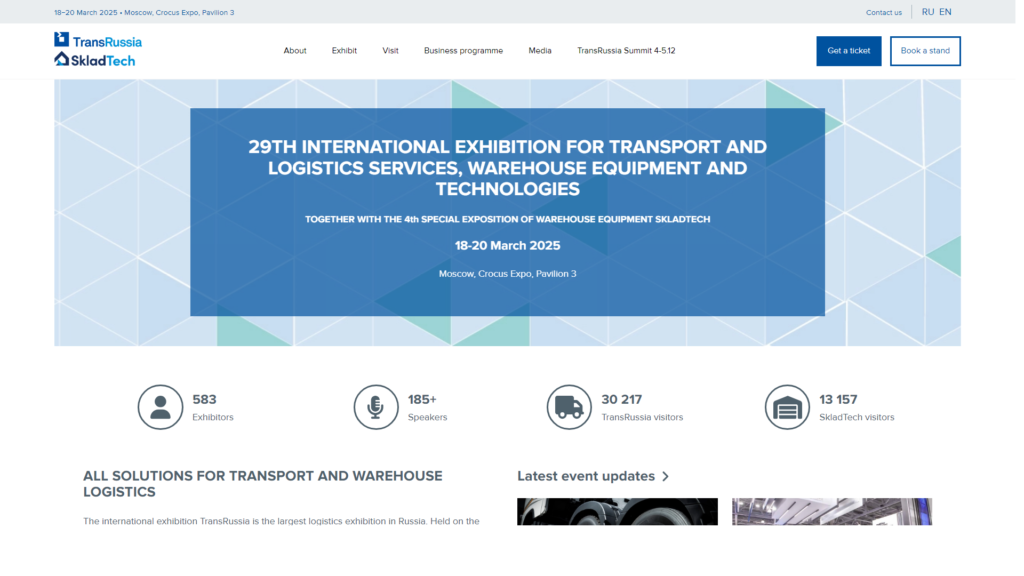1024x576 pixels.
Task: Switch the site language to EN
Action: 945,12
